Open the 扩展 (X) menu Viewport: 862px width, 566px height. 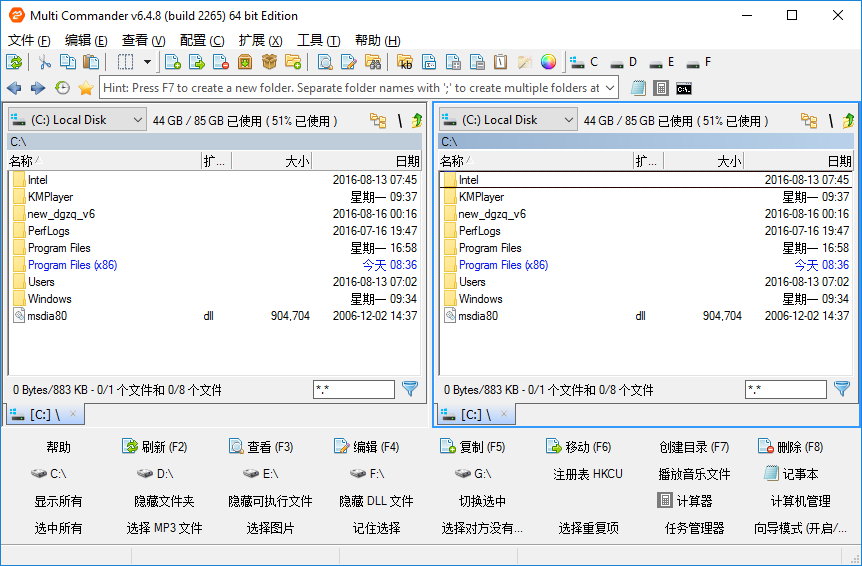[x=261, y=41]
